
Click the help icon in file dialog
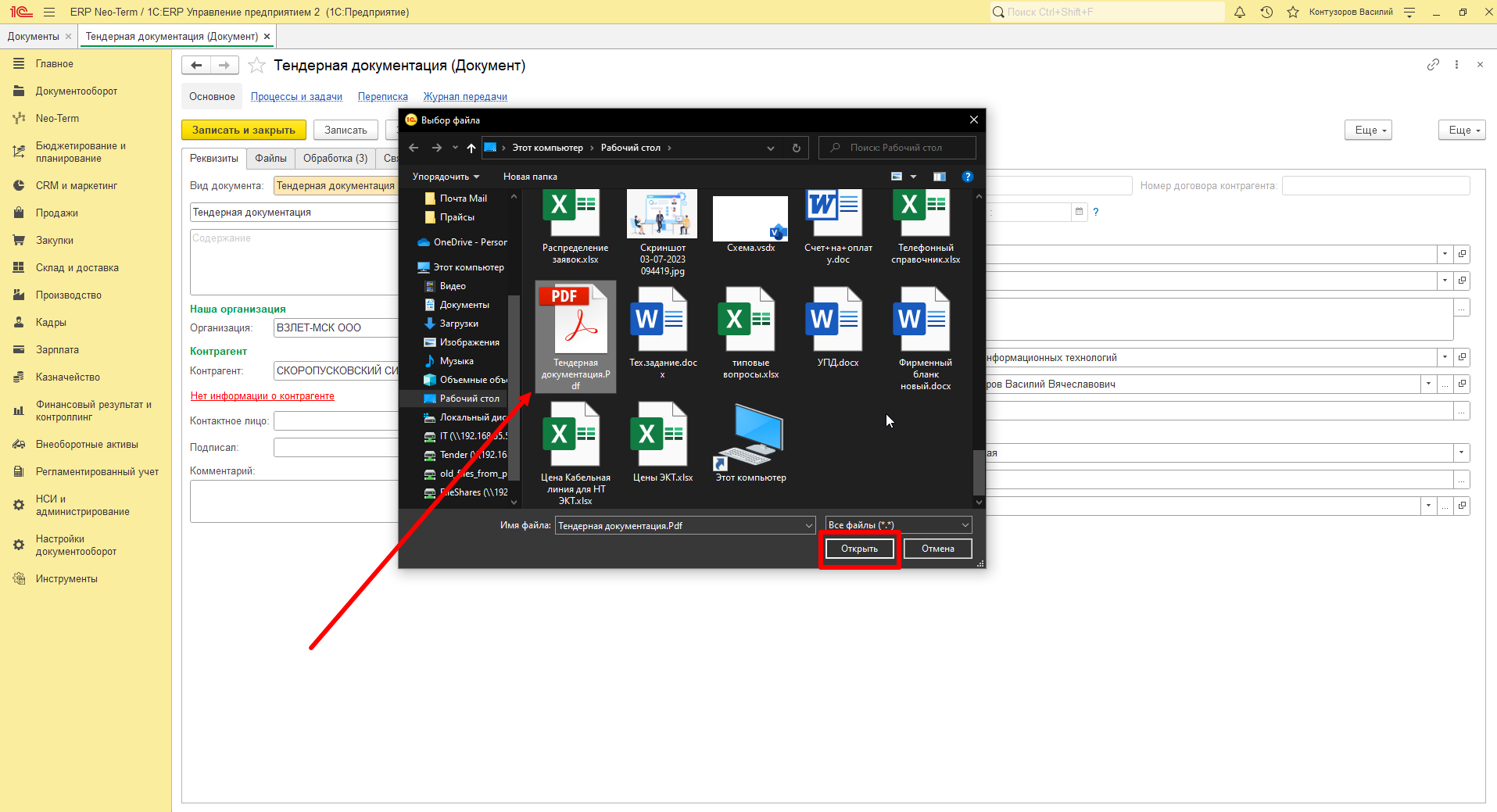(967, 177)
